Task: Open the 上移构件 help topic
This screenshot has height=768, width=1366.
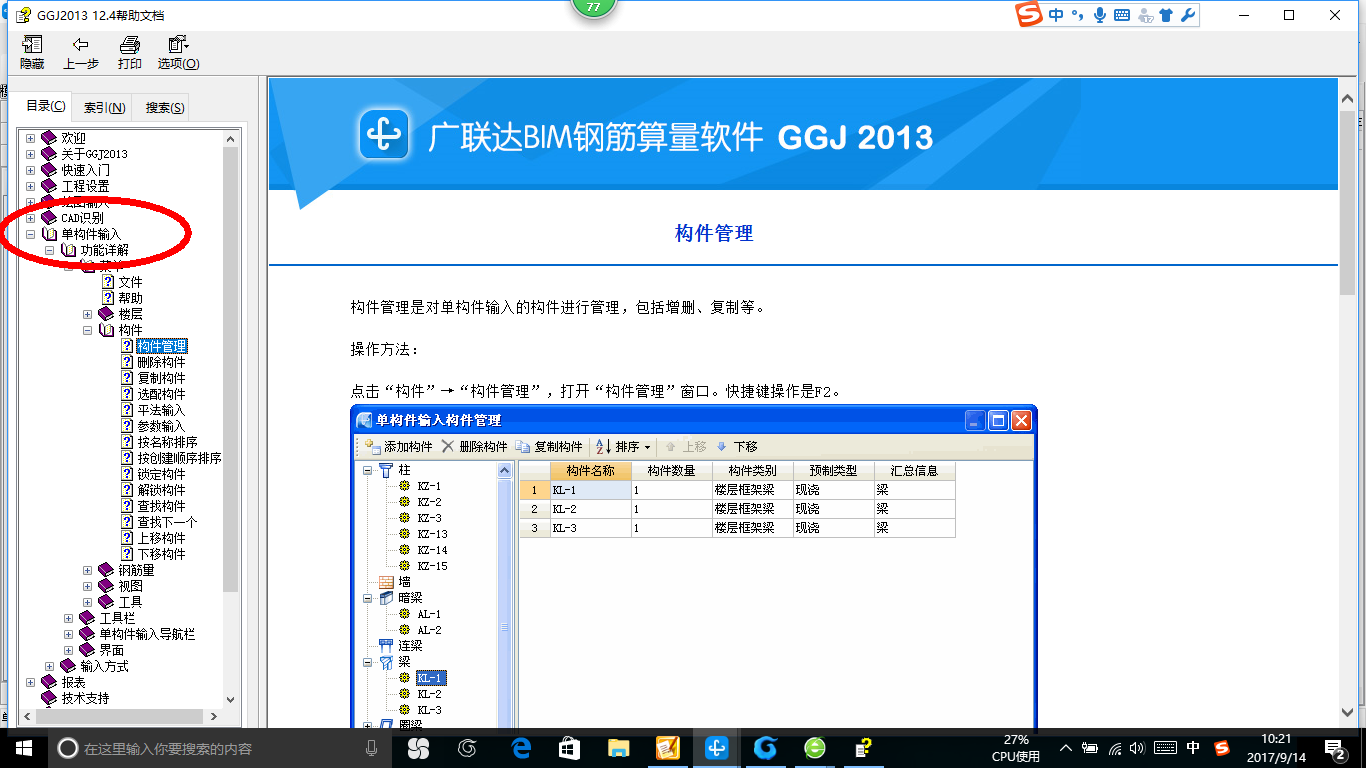Action: 161,538
